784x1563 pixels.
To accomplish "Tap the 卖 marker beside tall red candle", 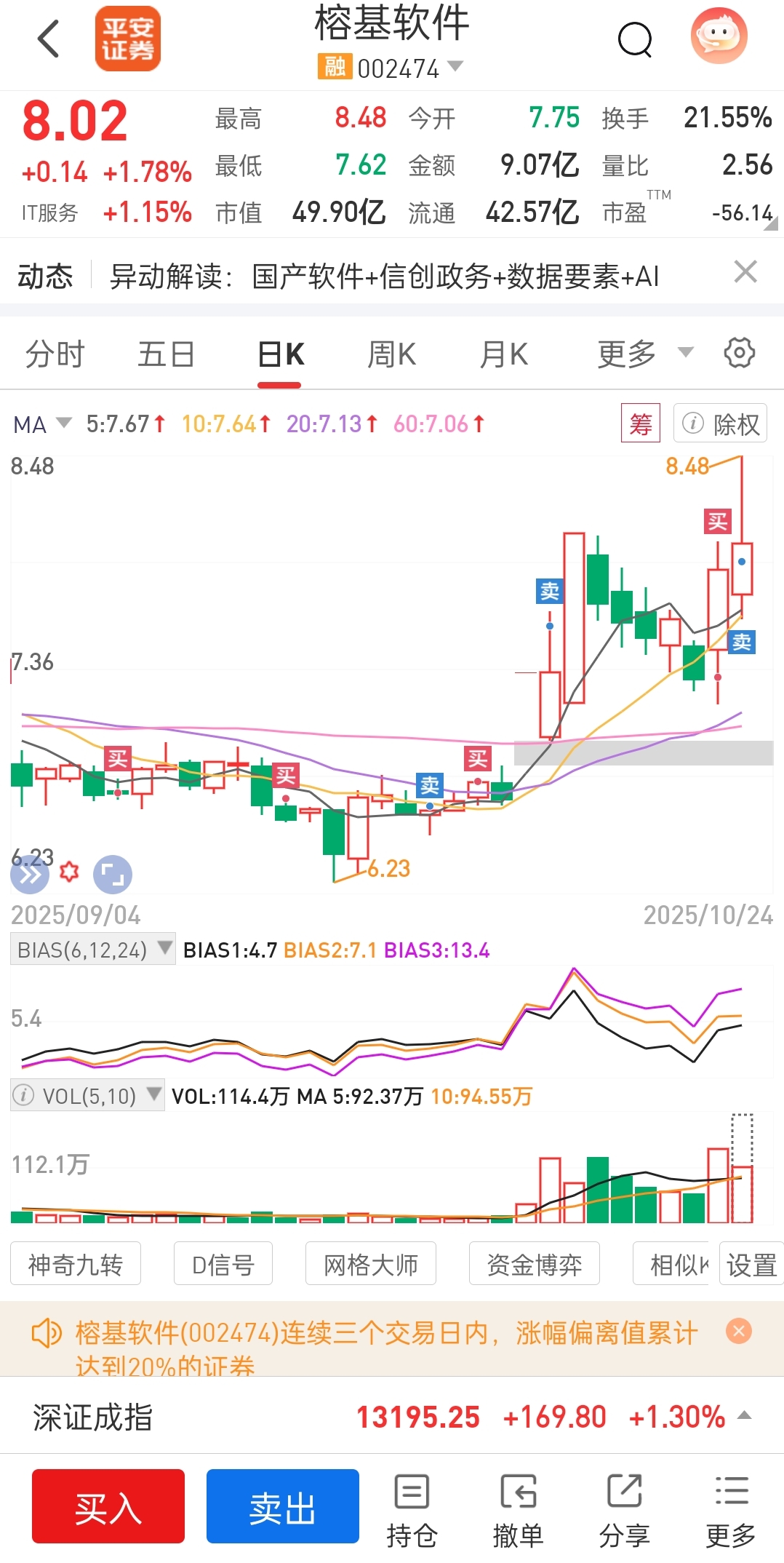I will click(550, 591).
